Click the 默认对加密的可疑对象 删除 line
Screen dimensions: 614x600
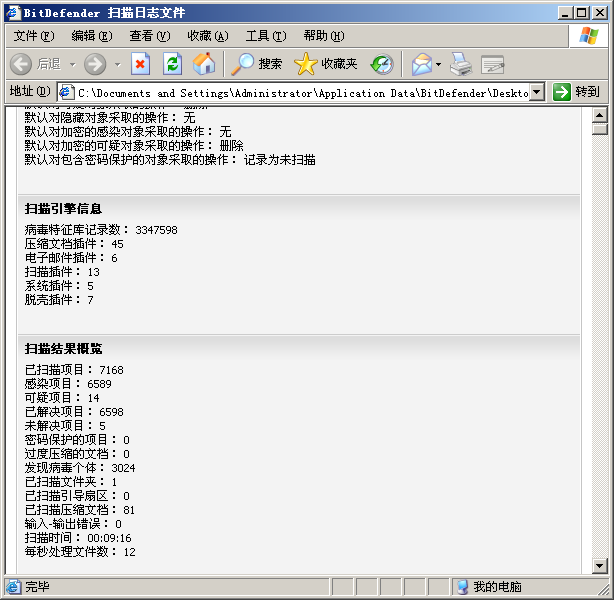pos(134,146)
